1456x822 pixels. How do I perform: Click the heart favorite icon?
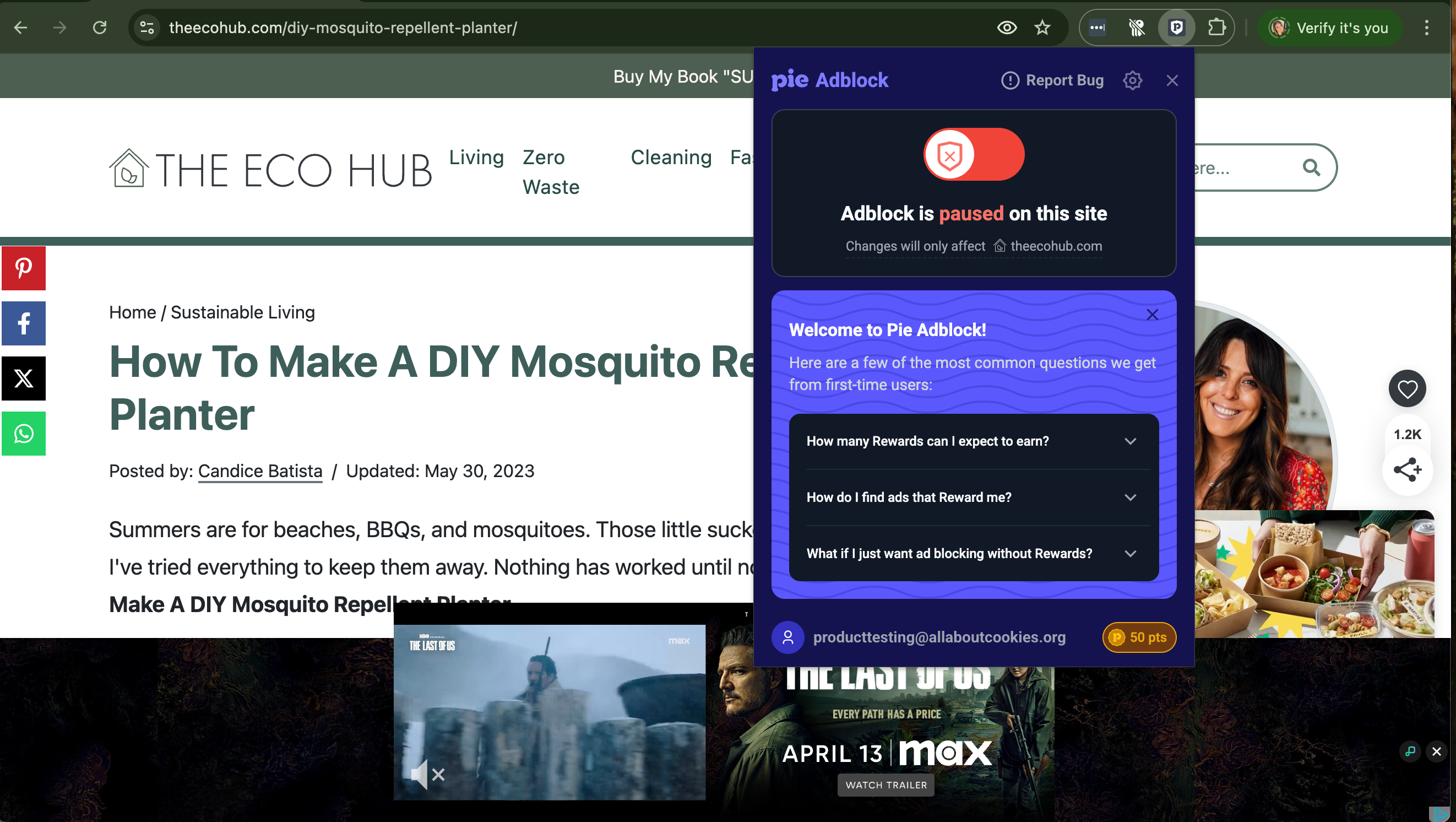pos(1407,388)
